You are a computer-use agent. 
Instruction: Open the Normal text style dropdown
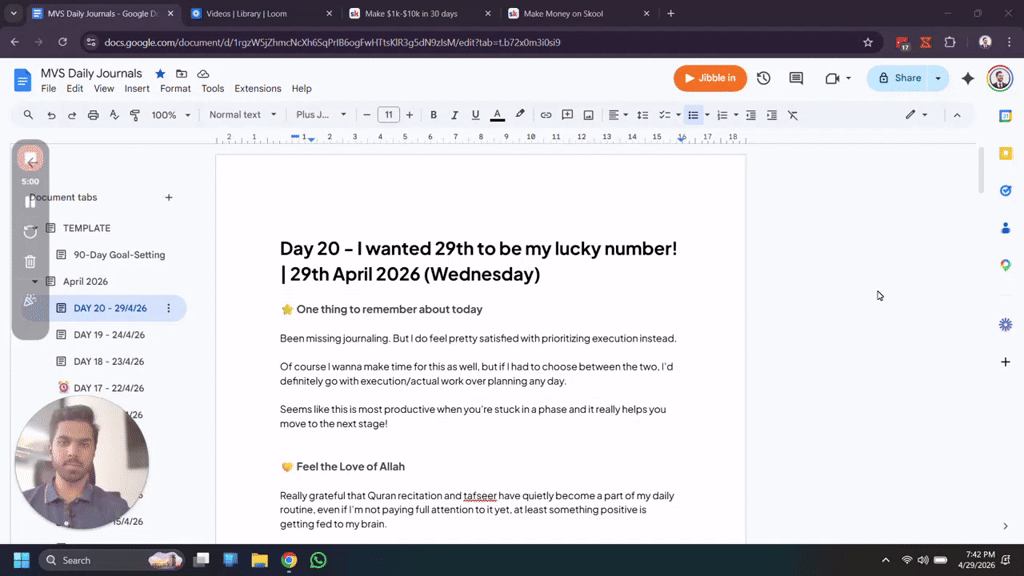(242, 115)
